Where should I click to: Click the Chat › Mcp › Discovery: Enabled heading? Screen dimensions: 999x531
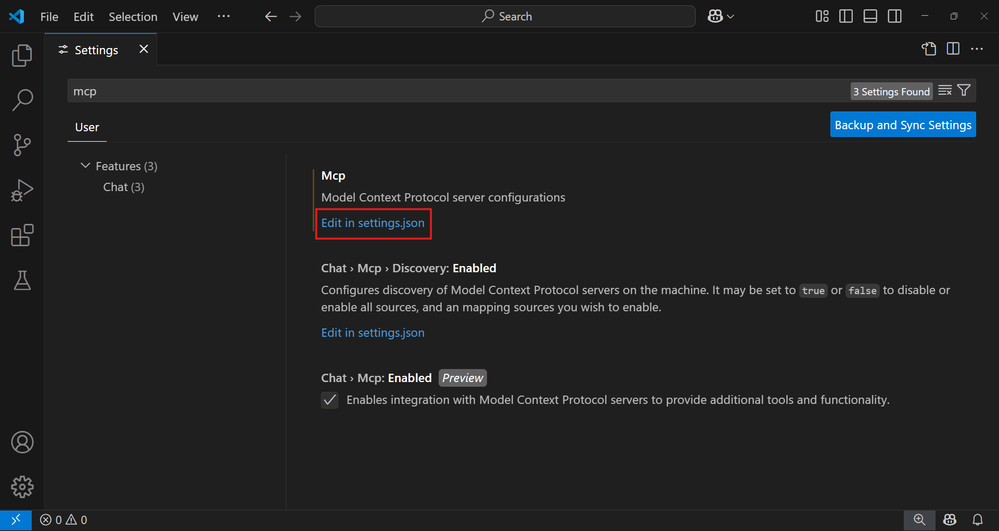tap(408, 268)
